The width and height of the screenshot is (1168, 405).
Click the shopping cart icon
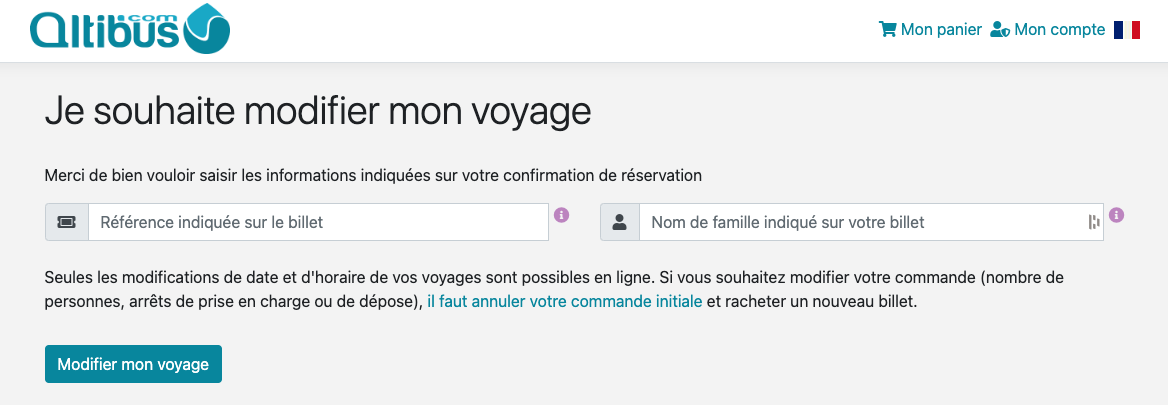(x=887, y=30)
